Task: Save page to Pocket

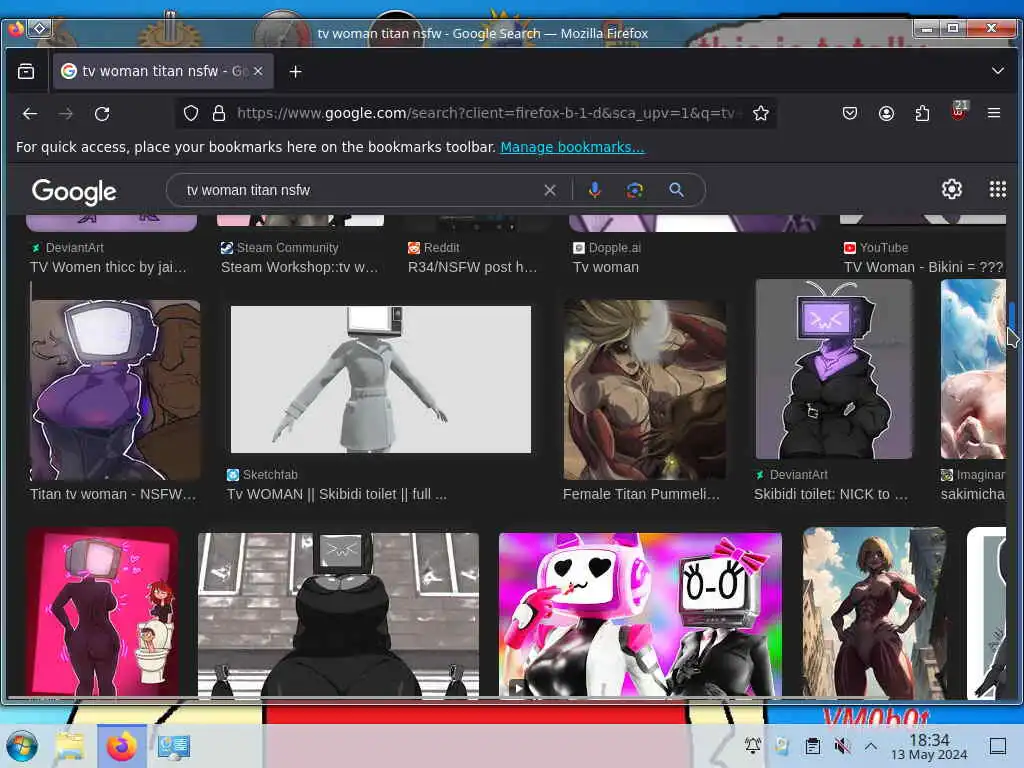Action: coord(850,113)
